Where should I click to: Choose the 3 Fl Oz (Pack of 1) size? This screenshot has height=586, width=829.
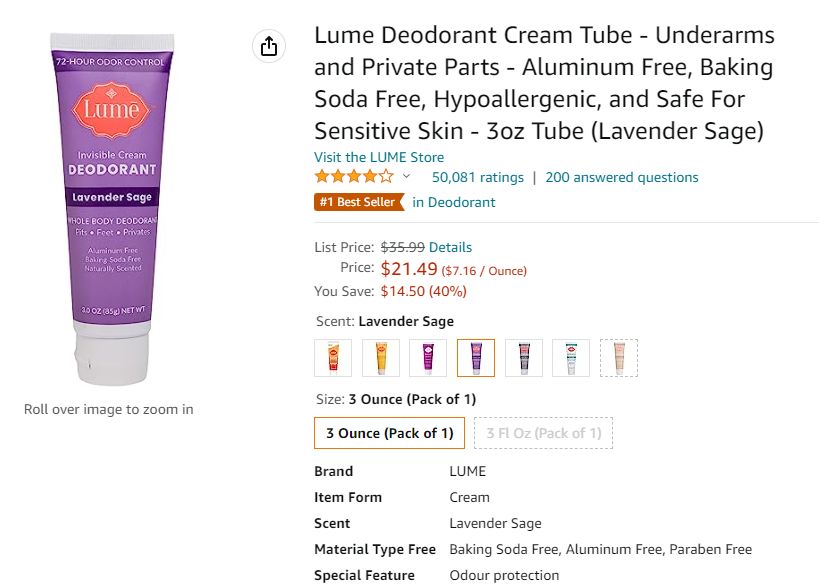click(x=544, y=433)
